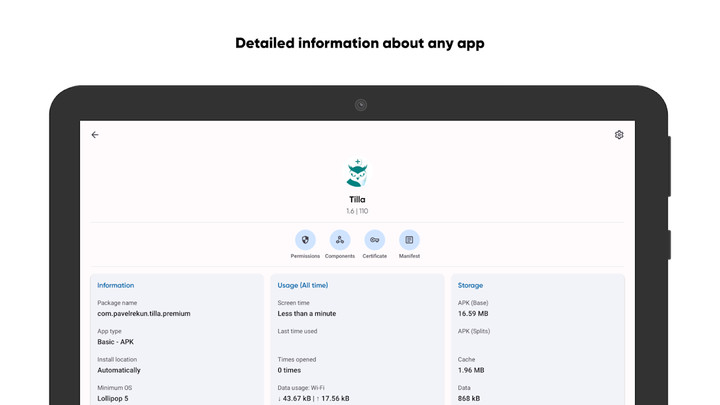This screenshot has height=405, width=720.
Task: Select the Wi-Fi data usage values
Action: (x=313, y=399)
